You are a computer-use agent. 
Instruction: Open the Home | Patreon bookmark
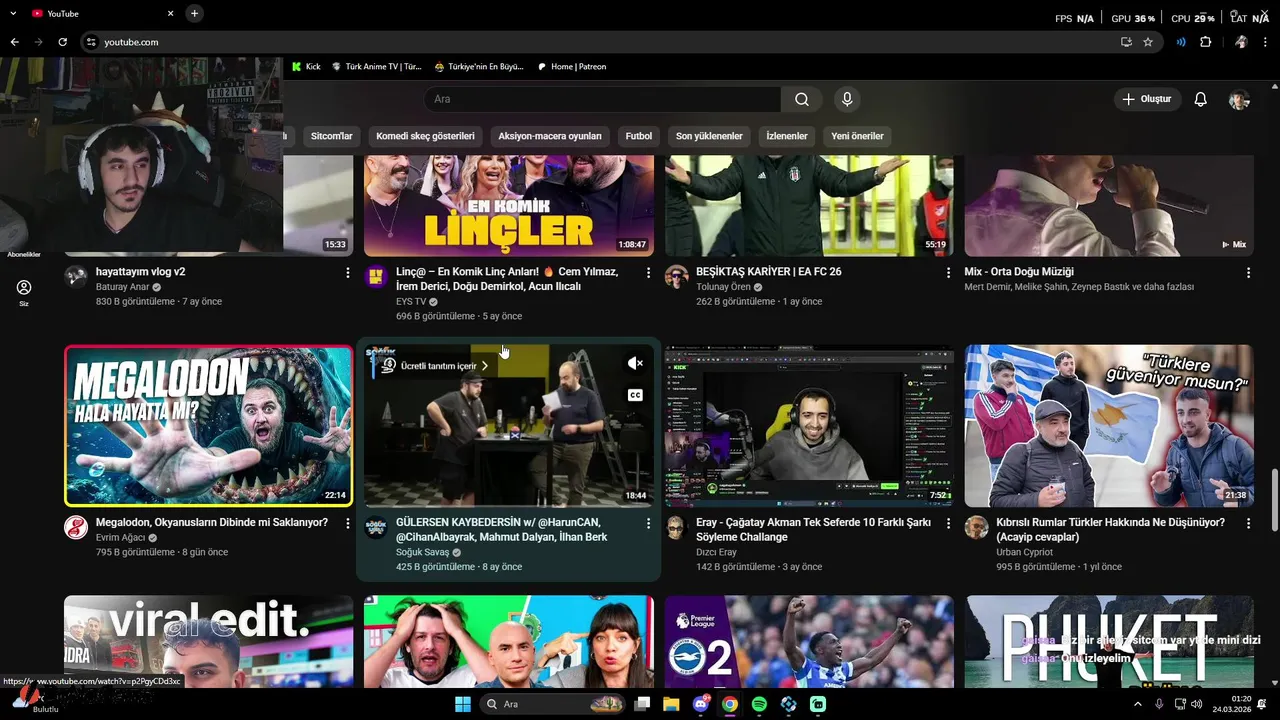572,67
